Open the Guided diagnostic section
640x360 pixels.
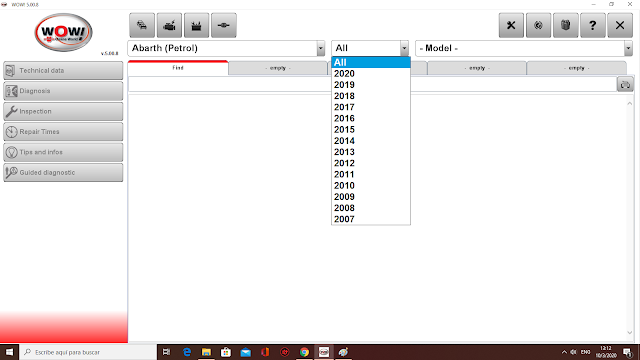pyautogui.click(x=63, y=173)
